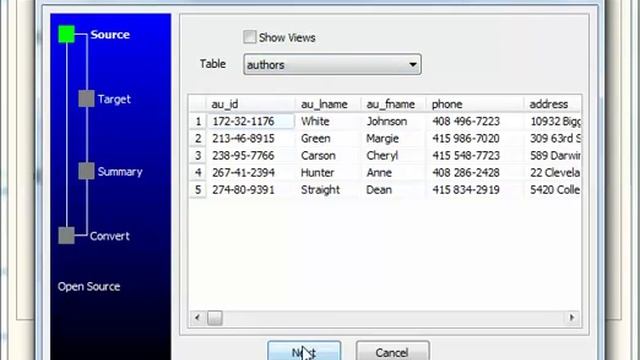Click cell 172-32-1176
Viewport: 640px width, 360px height.
(x=251, y=121)
